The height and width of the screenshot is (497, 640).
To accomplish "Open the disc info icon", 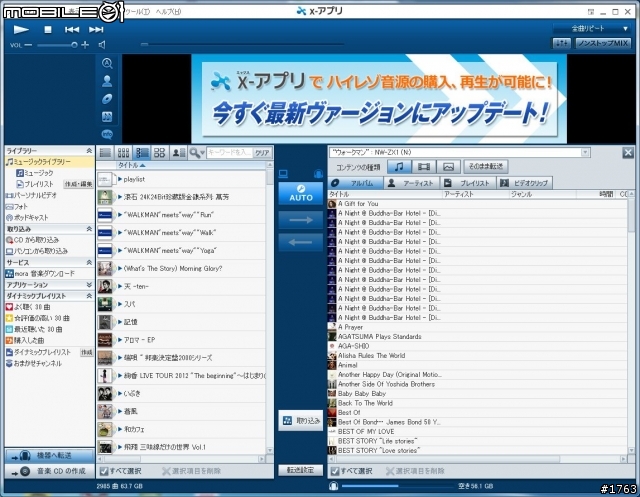I will 107,99.
